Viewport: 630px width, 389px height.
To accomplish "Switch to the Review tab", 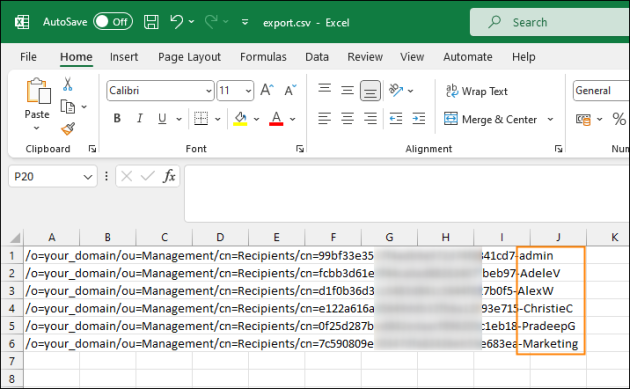I will pos(365,57).
